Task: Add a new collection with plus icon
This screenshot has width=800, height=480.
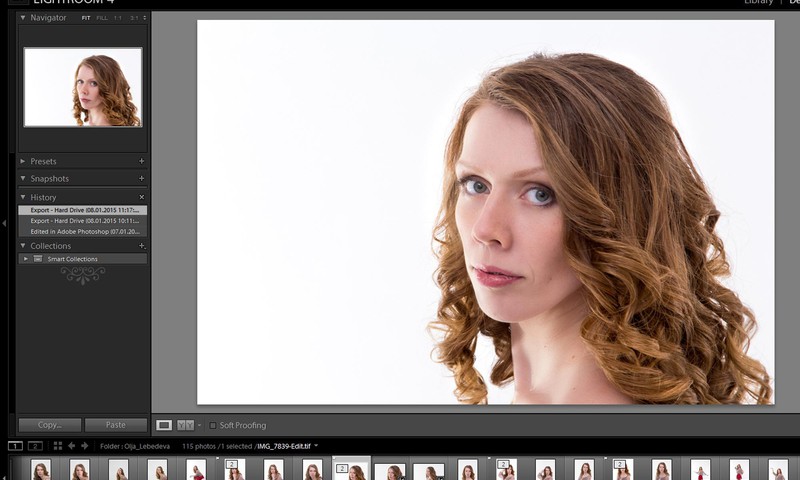Action: click(141, 246)
